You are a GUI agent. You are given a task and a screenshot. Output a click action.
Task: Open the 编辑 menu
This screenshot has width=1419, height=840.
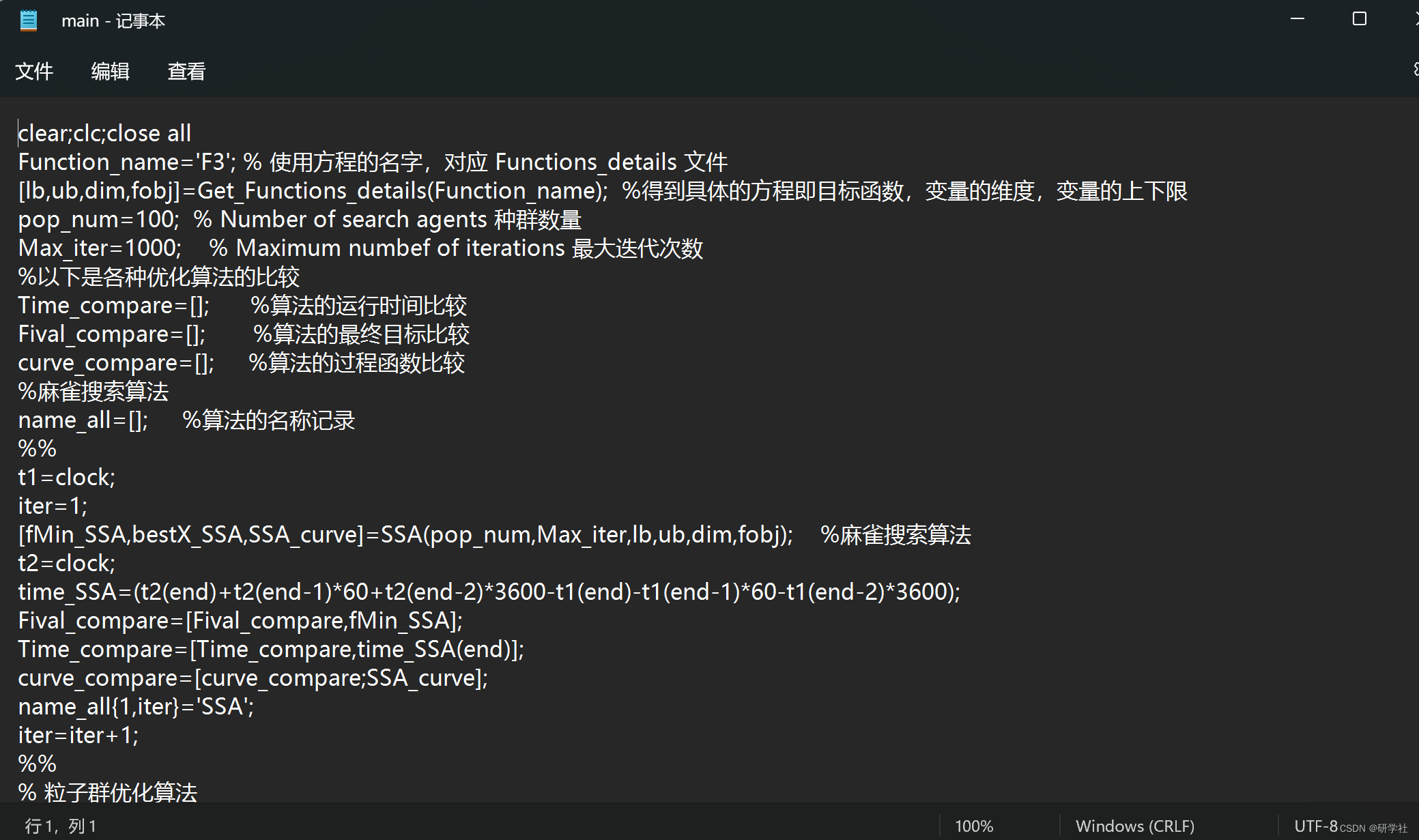pyautogui.click(x=111, y=71)
